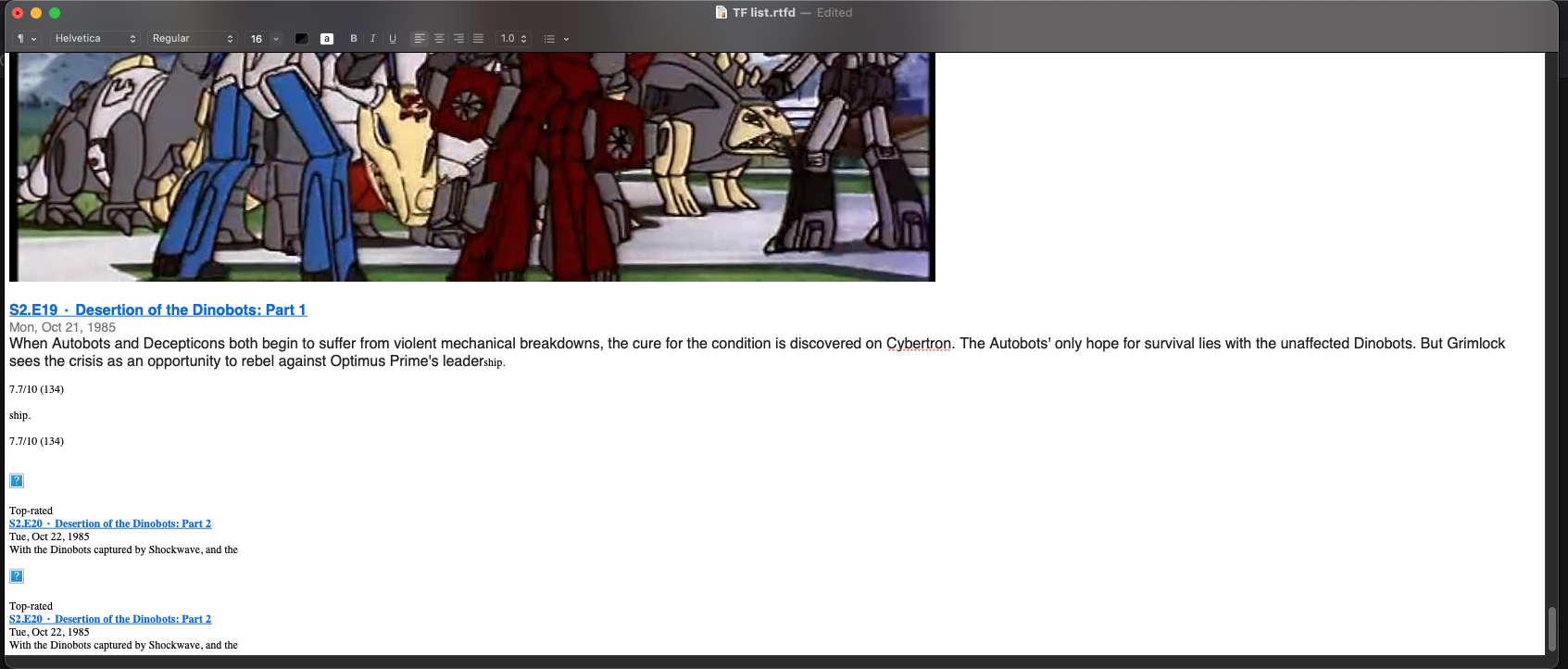The width and height of the screenshot is (1568, 669).
Task: Open the Regular typeface dropdown
Action: point(193,39)
